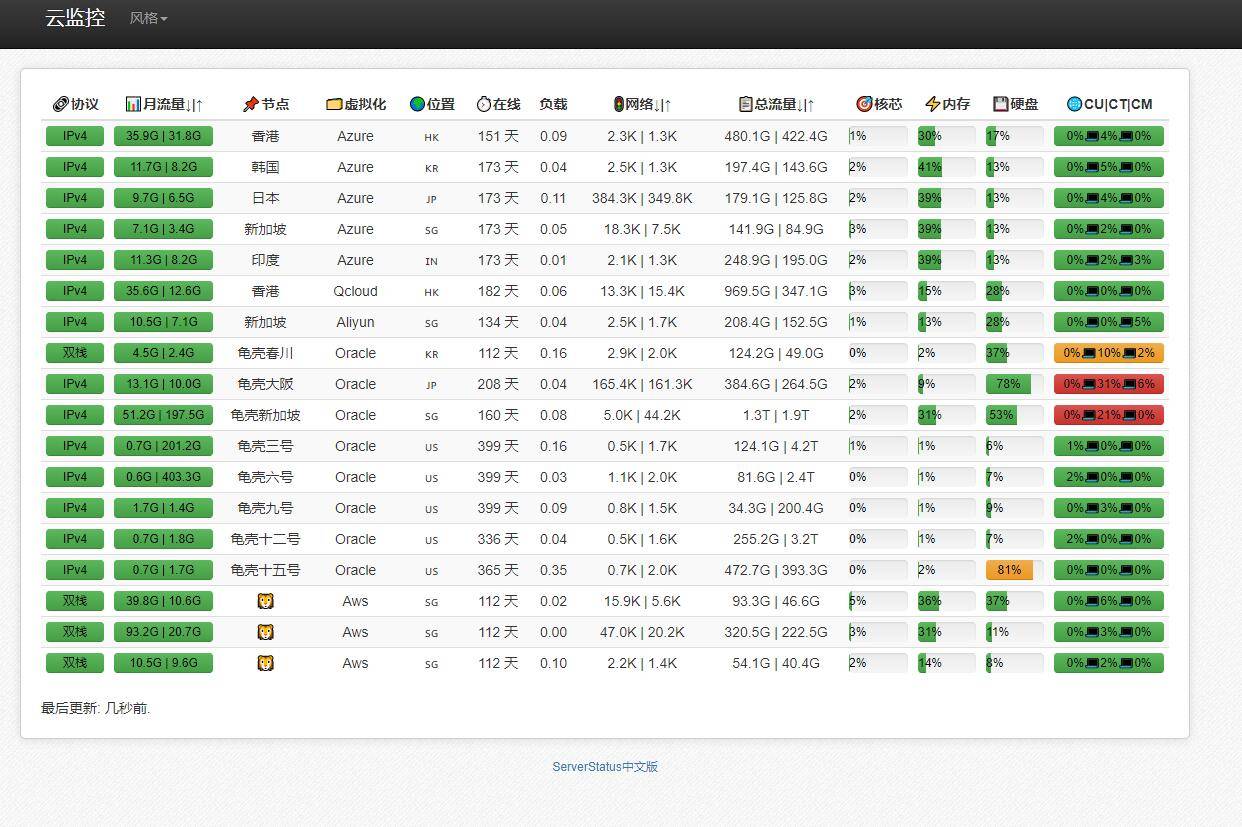Click the bar chart icon beside 月流量

tap(133, 104)
